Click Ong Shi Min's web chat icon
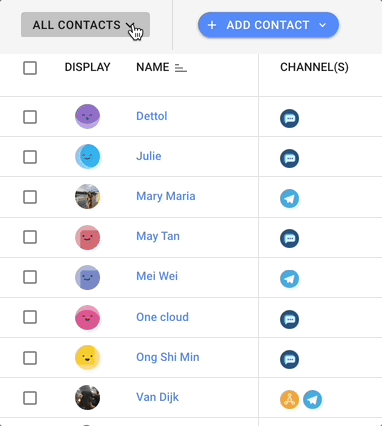 pos(289,359)
